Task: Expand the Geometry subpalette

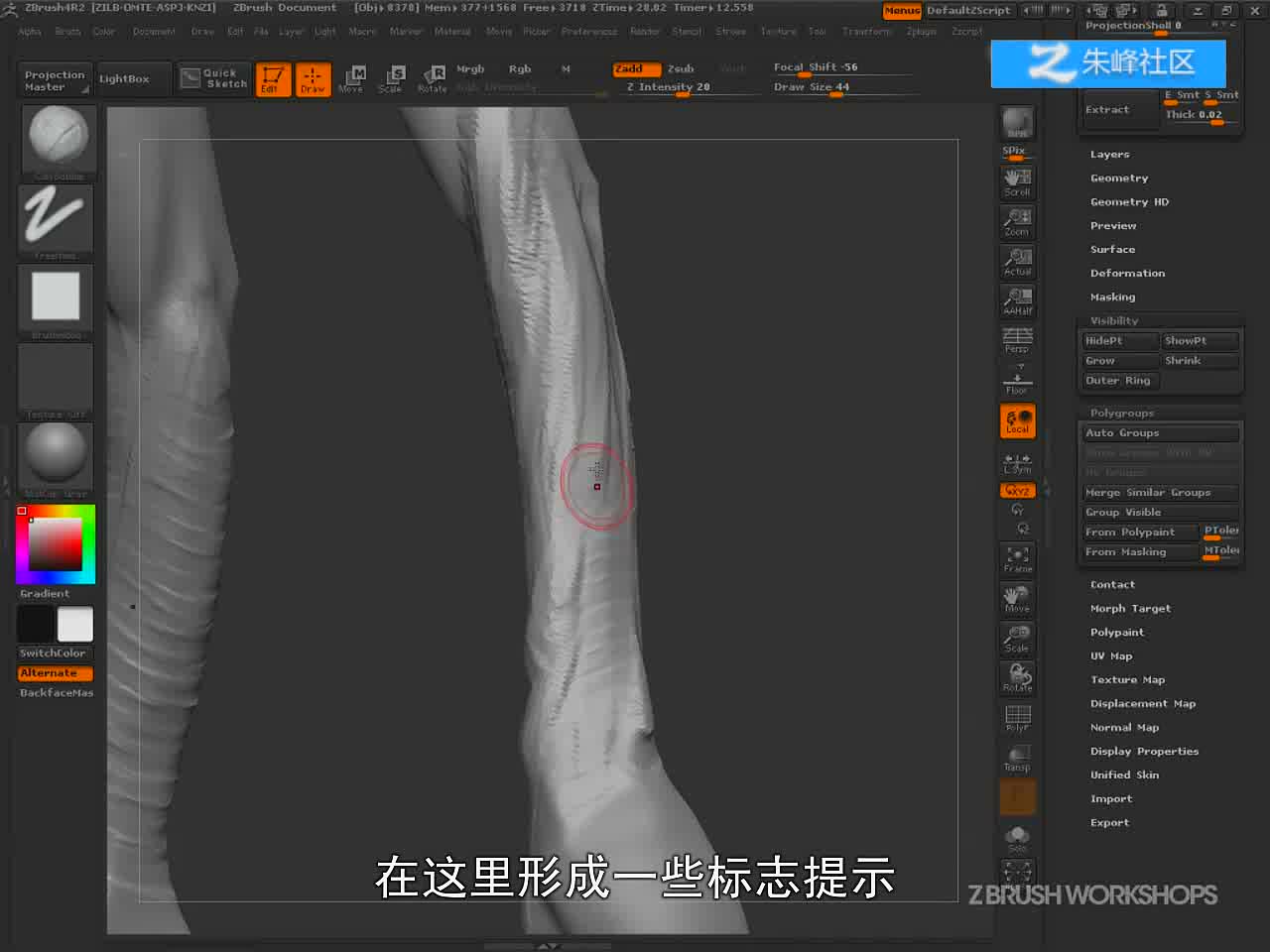Action: [1119, 178]
